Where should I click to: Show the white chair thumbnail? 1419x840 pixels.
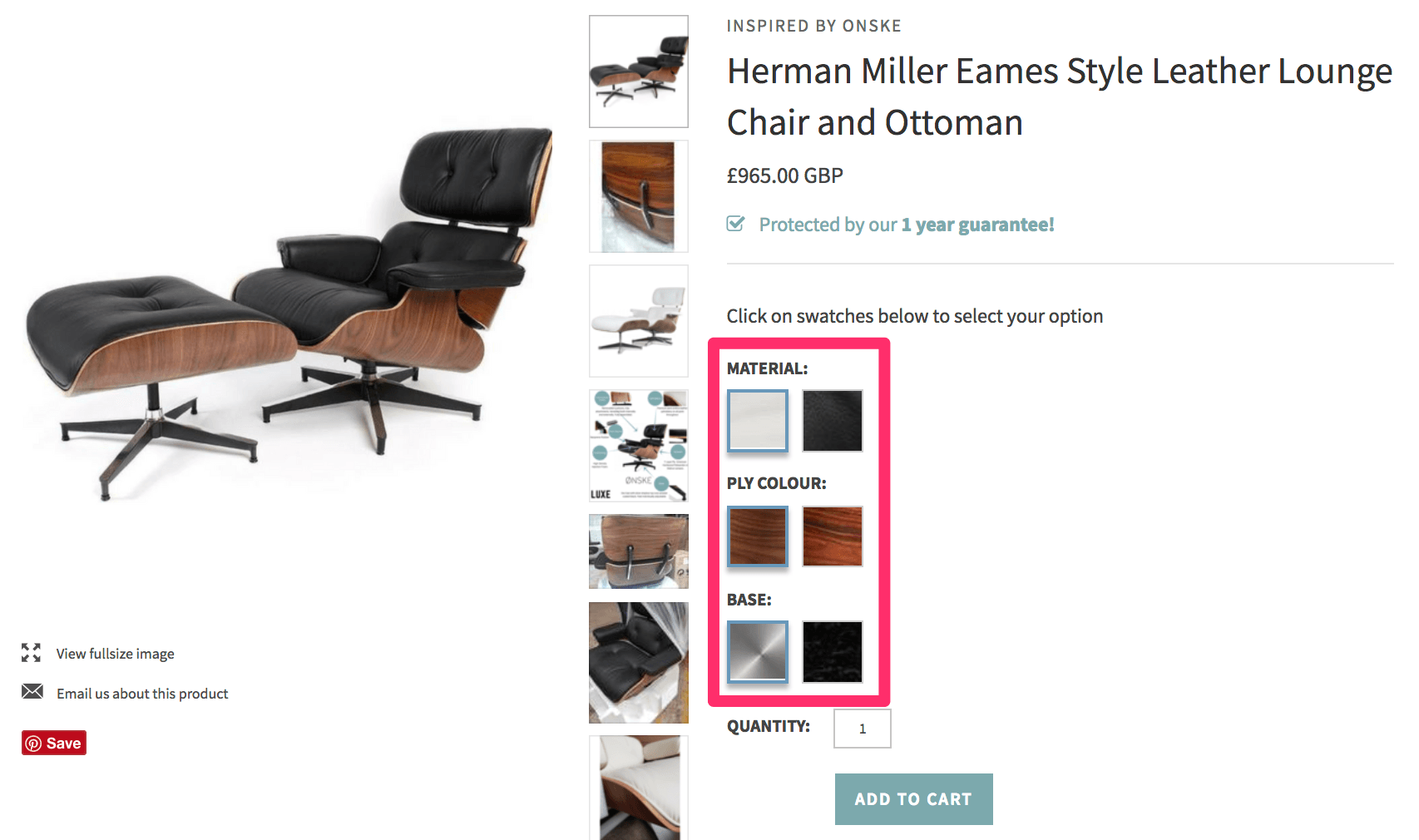[x=639, y=321]
